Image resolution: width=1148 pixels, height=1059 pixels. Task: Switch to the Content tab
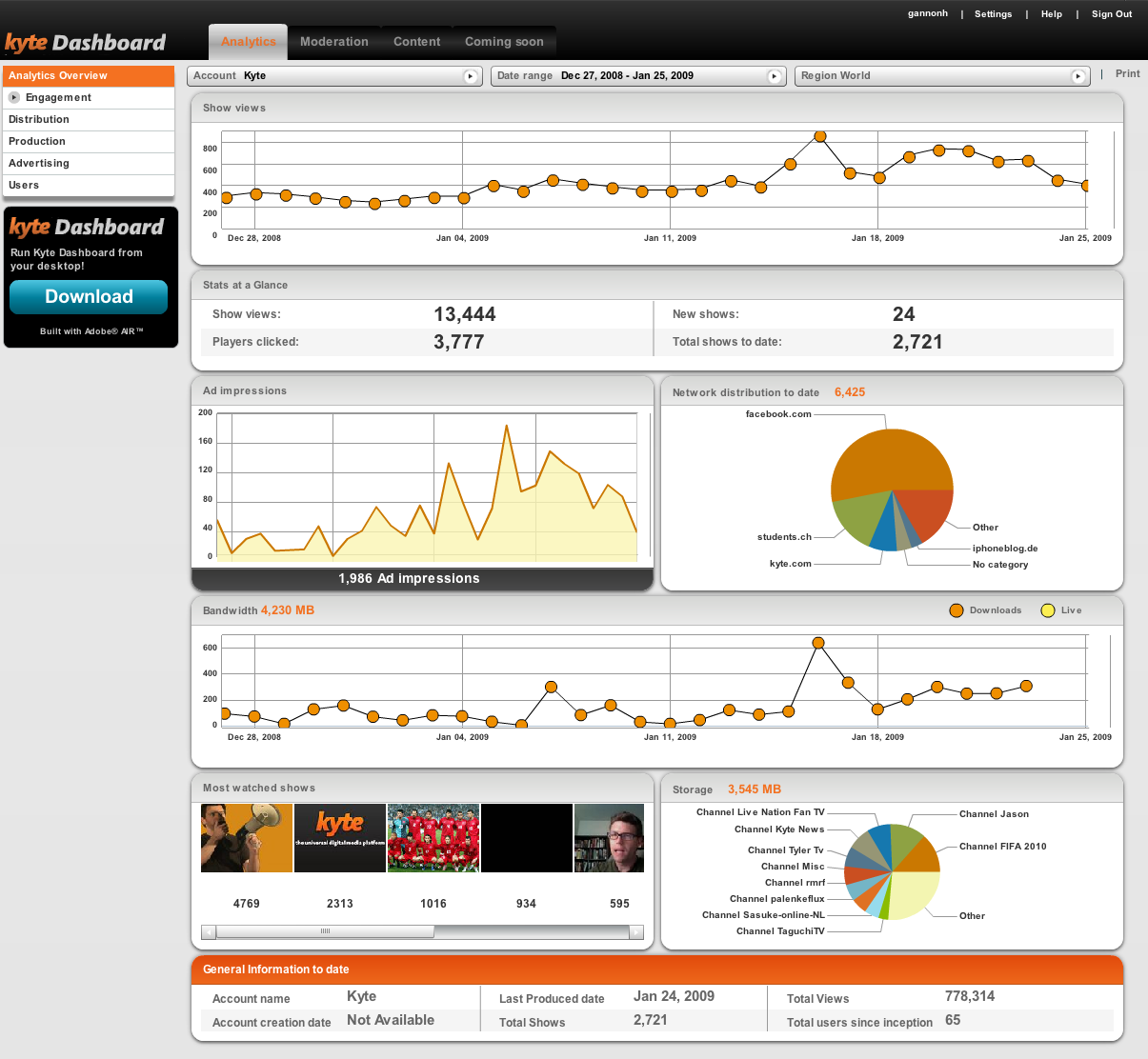pyautogui.click(x=416, y=42)
